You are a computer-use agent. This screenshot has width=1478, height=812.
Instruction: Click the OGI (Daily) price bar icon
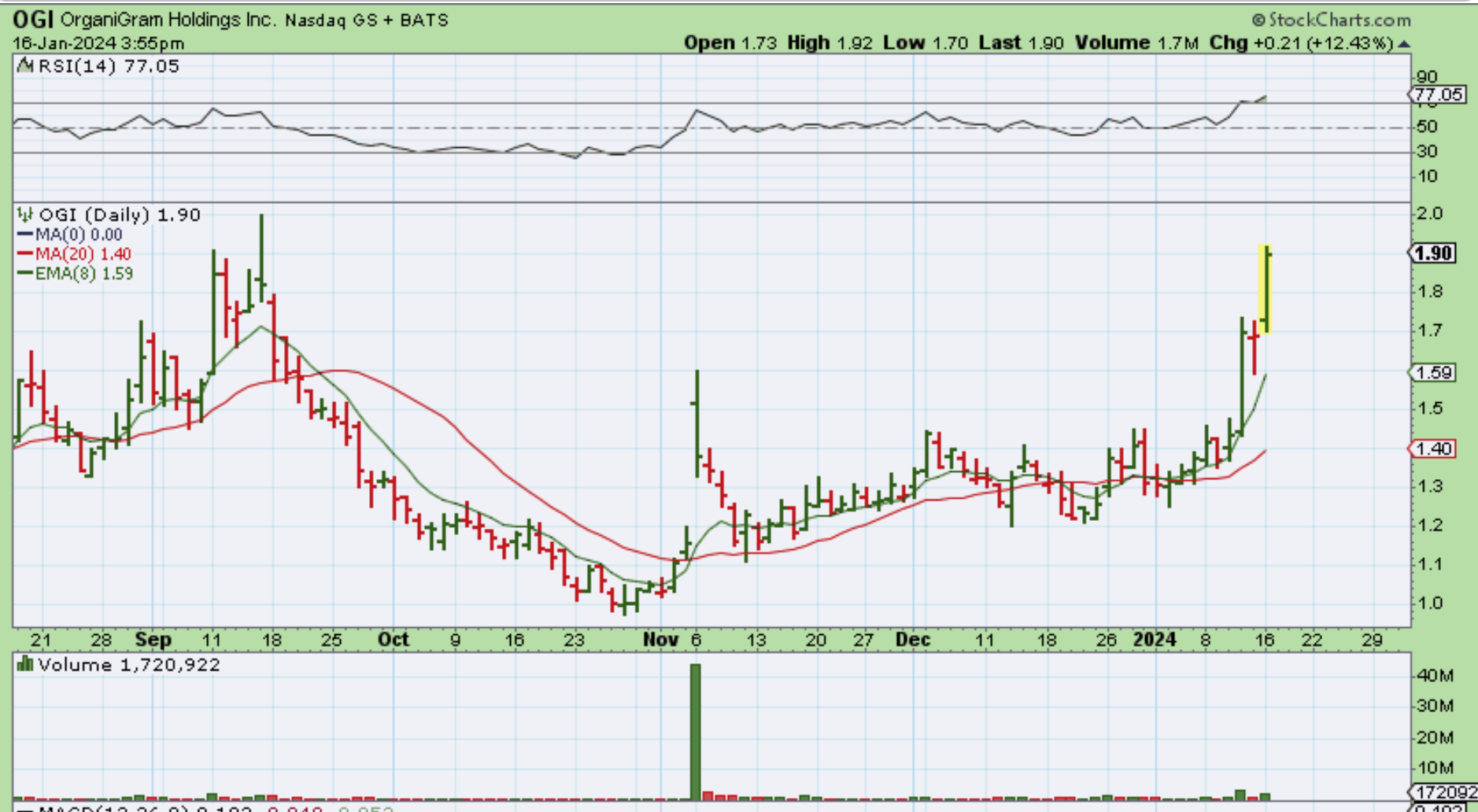[x=26, y=215]
